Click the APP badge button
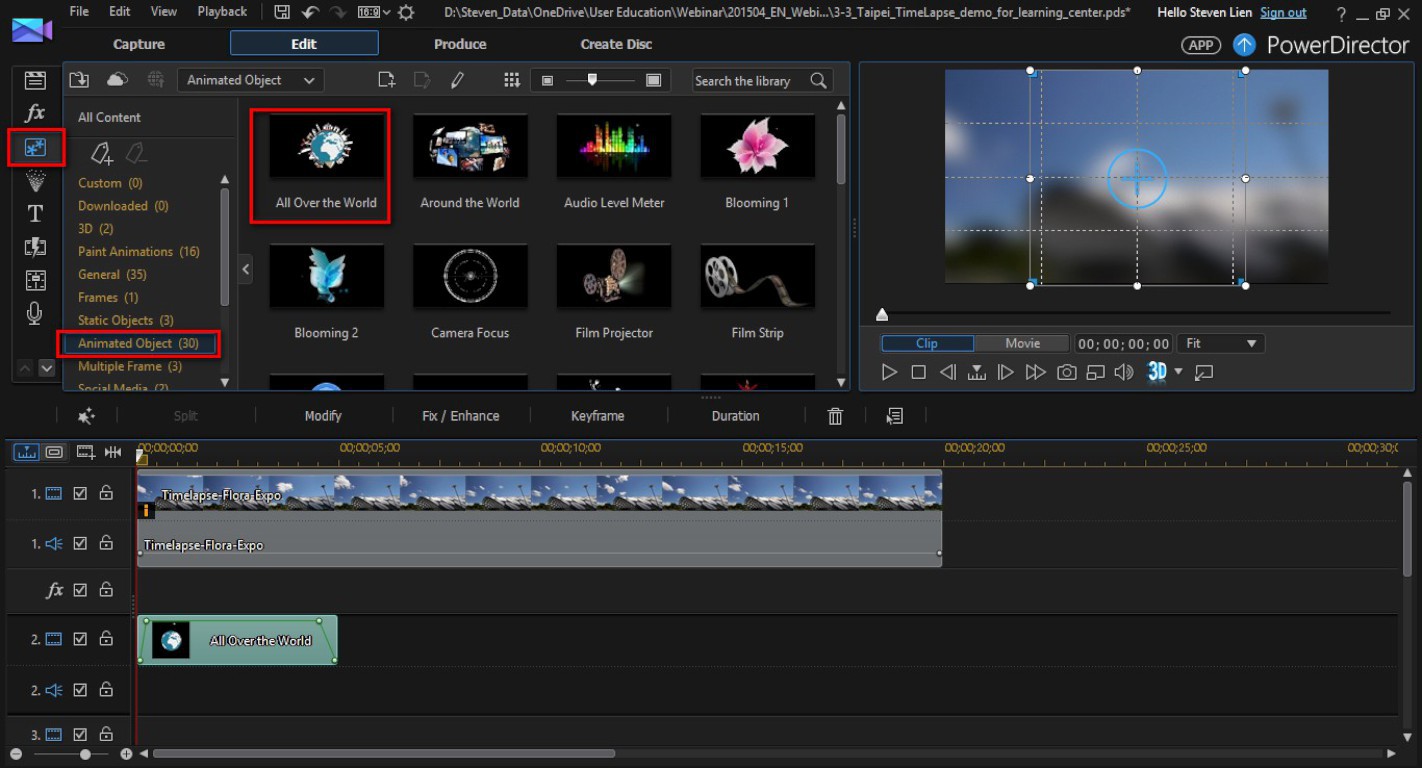The height and width of the screenshot is (768, 1422). tap(1200, 45)
